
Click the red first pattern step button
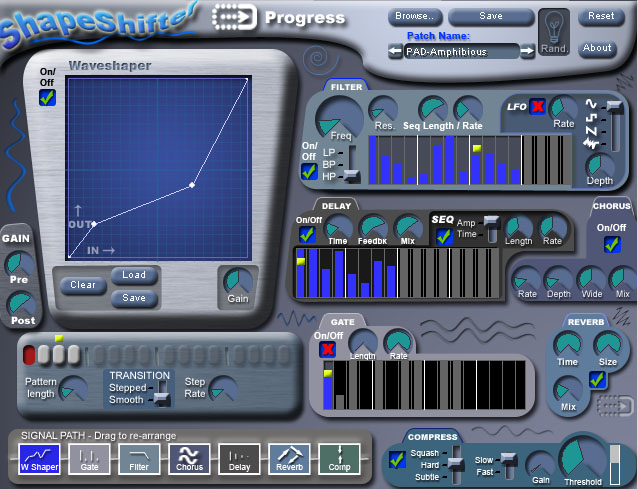29,355
